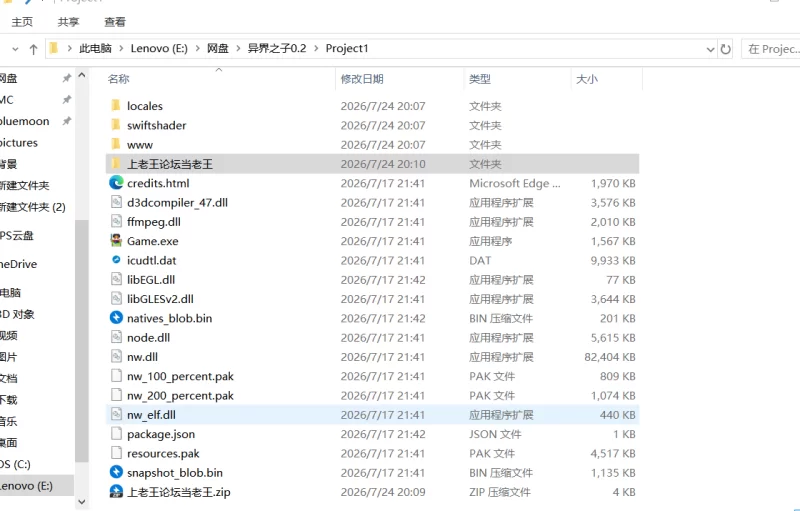800x511 pixels.
Task: Click 2026/7/24 20:10 date cell
Action: click(383, 164)
